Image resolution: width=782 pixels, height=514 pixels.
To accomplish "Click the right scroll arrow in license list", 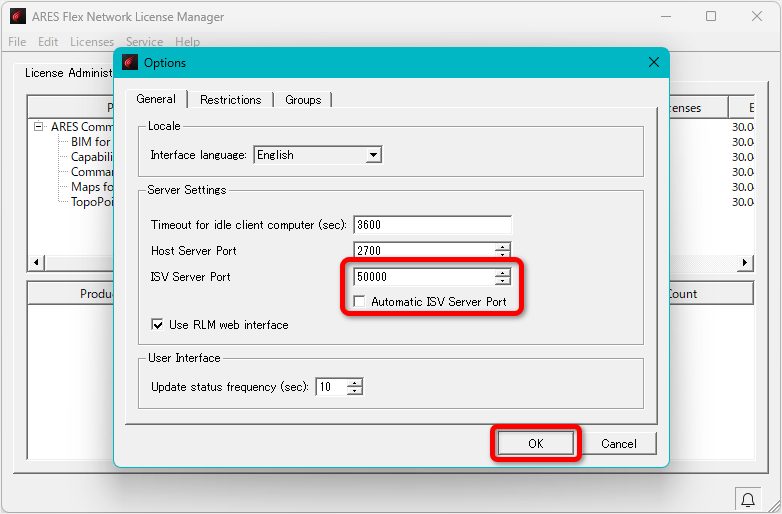I will point(745,262).
